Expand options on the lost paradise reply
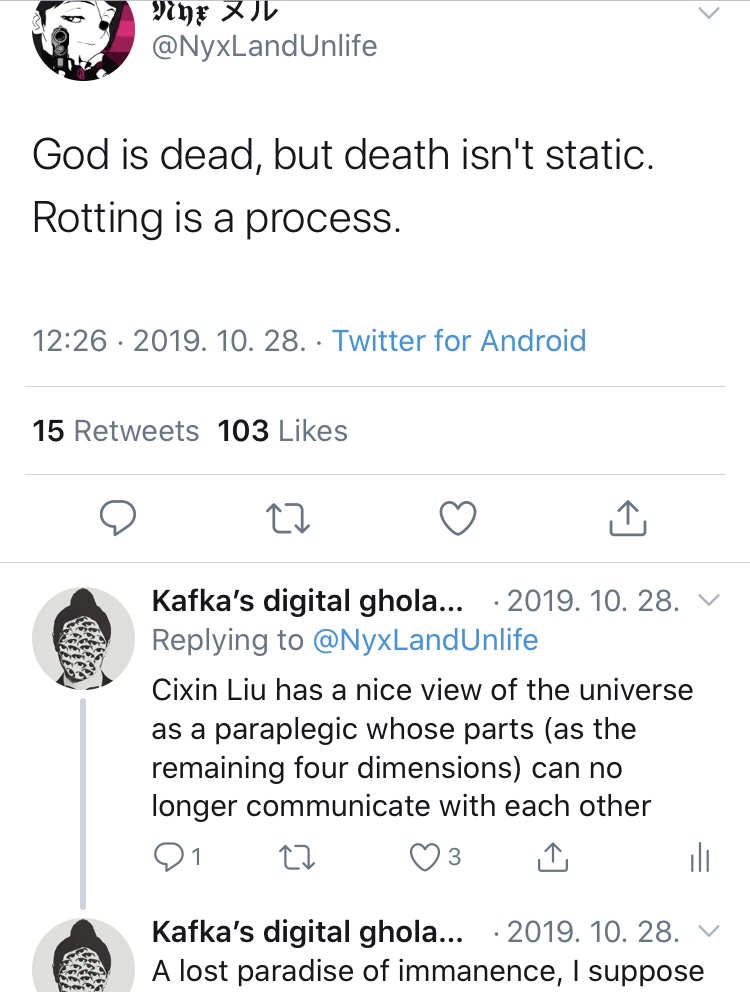Screen dimensions: 750x992 707,932
